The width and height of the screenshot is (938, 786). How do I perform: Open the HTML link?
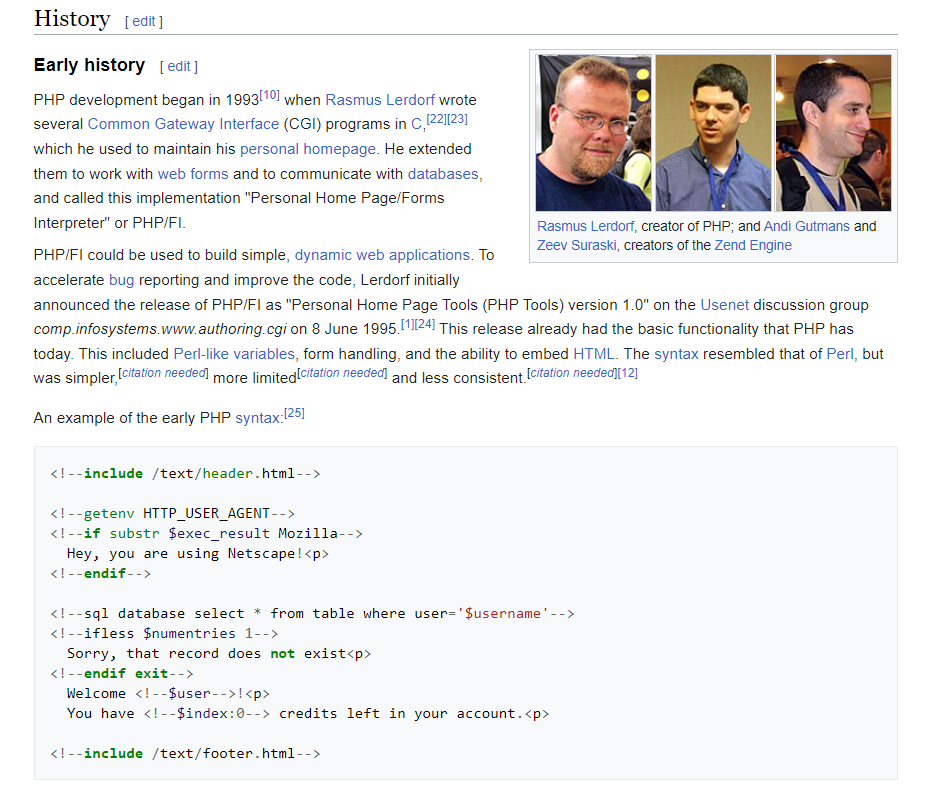(x=593, y=354)
